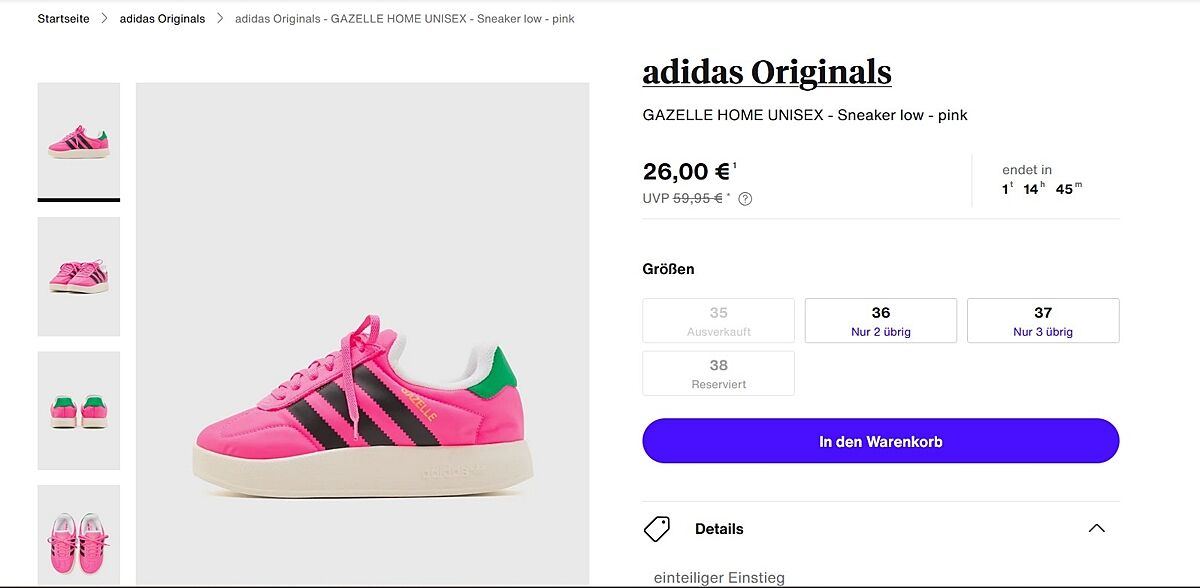Go to Startseite breadcrumb

[63, 19]
